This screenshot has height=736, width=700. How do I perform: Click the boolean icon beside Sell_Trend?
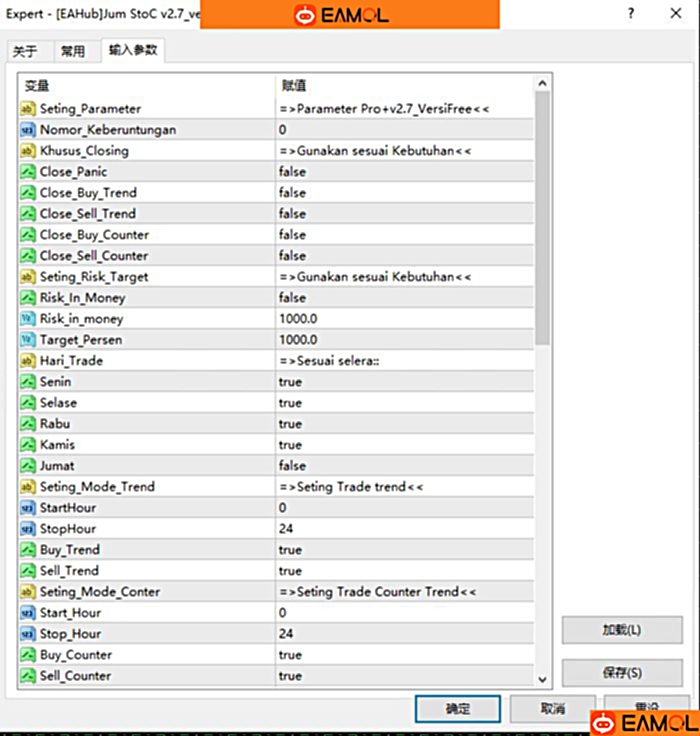28,571
